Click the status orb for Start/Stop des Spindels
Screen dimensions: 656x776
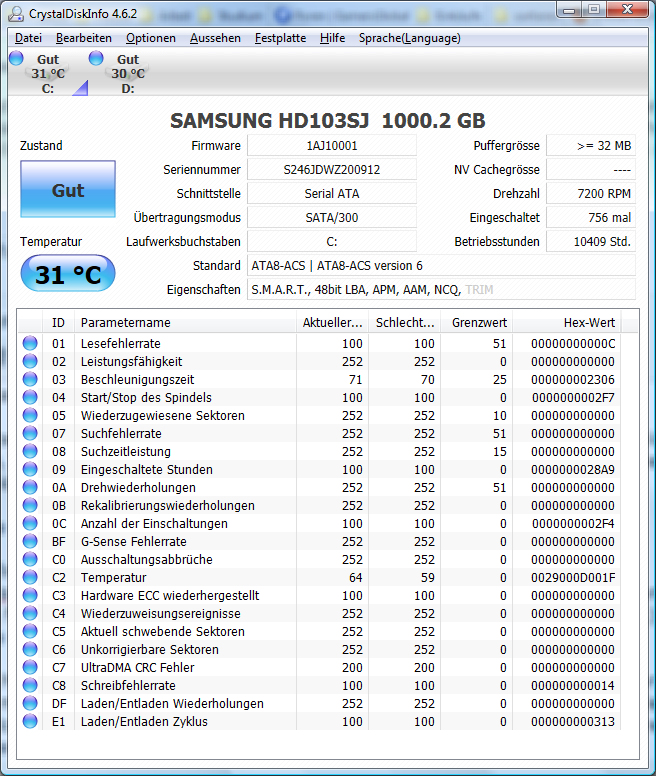[30, 397]
